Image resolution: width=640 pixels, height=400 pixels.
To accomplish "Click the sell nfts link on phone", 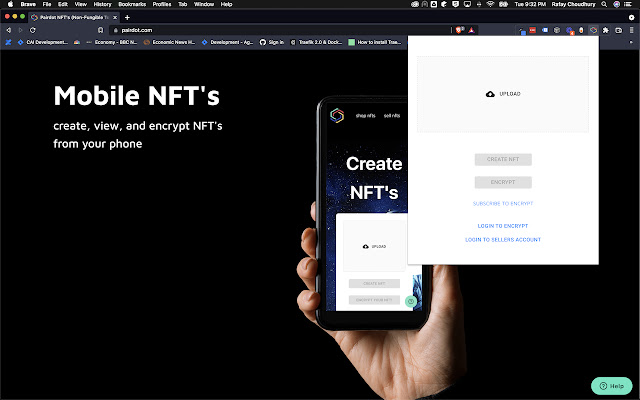I will pos(392,116).
